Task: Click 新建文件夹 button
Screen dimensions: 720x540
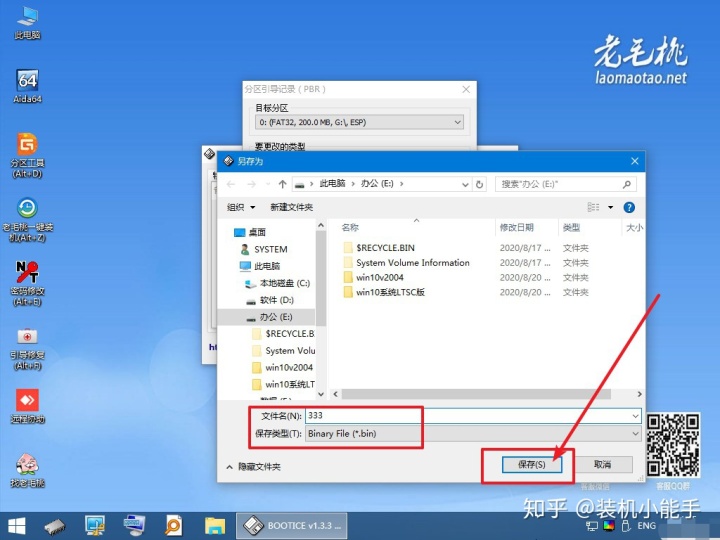Action: [292, 207]
